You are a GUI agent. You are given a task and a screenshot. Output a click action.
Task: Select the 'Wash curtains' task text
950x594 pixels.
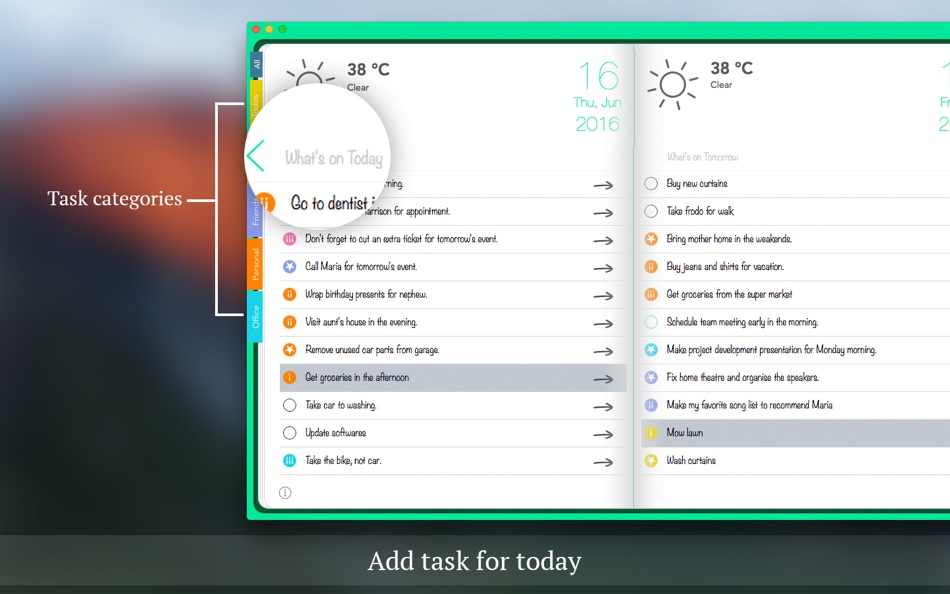tap(691, 461)
